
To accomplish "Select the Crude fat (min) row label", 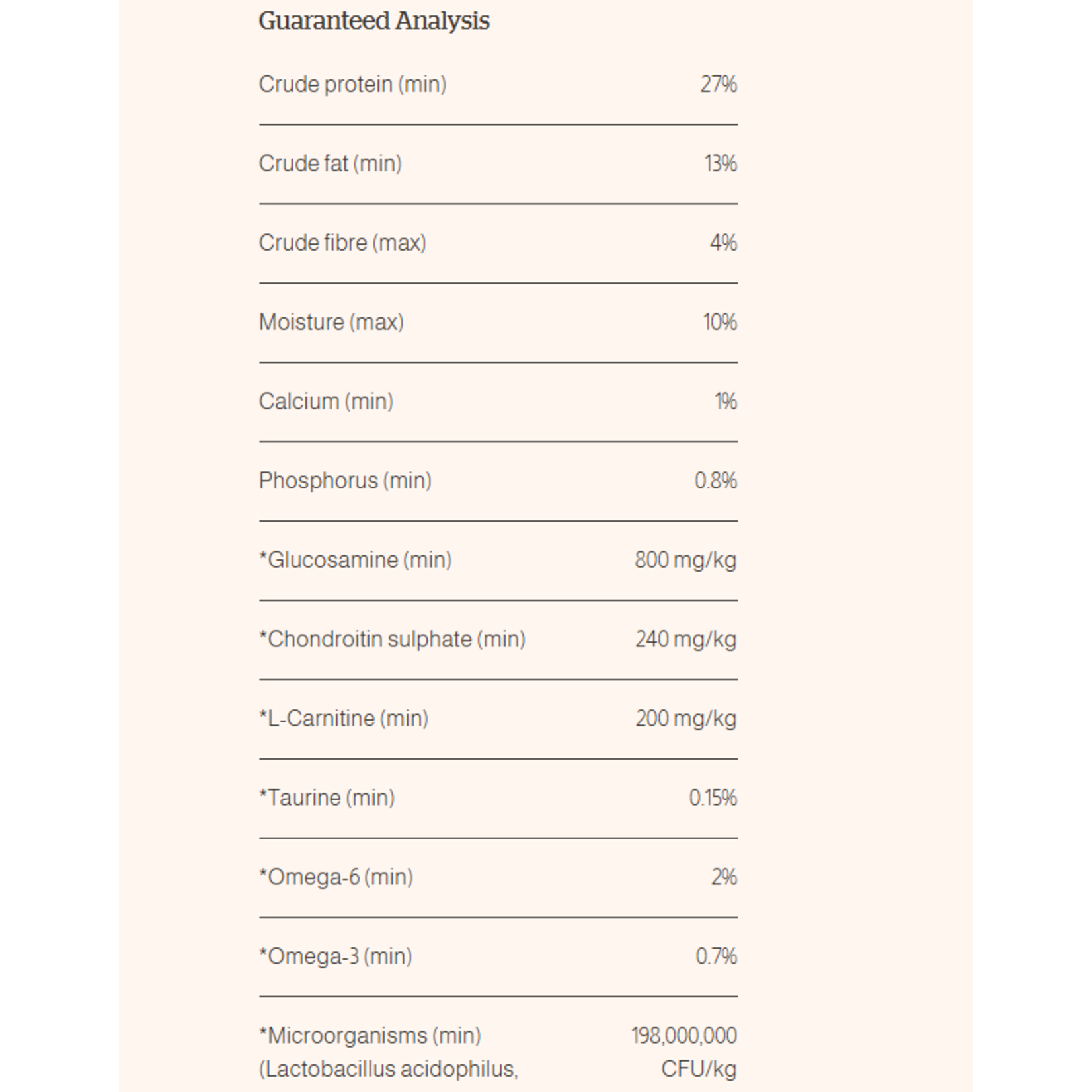I will [x=331, y=164].
